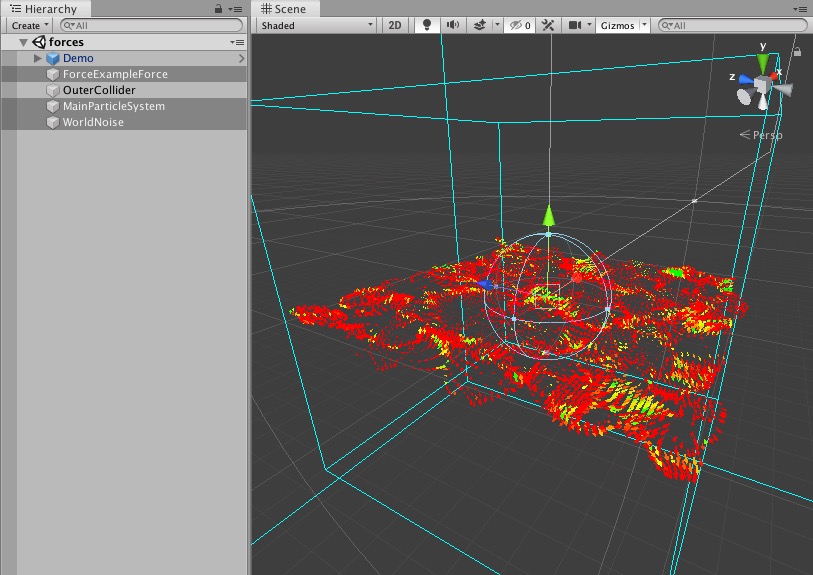The width and height of the screenshot is (813, 575).
Task: Switch to the Scene tab
Action: [x=284, y=9]
